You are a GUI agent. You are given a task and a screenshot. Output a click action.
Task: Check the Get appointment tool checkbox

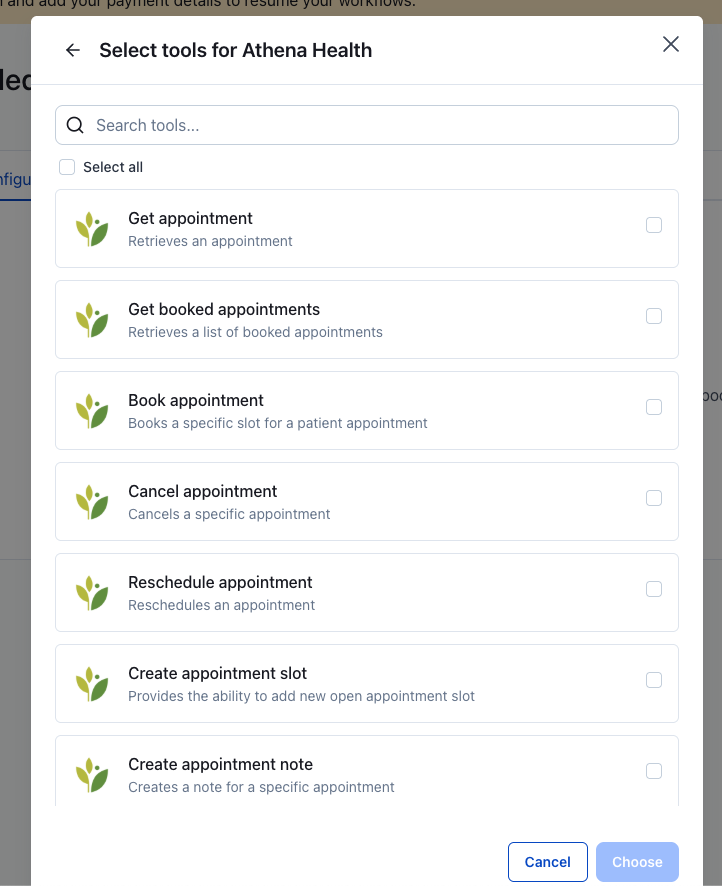pos(654,225)
